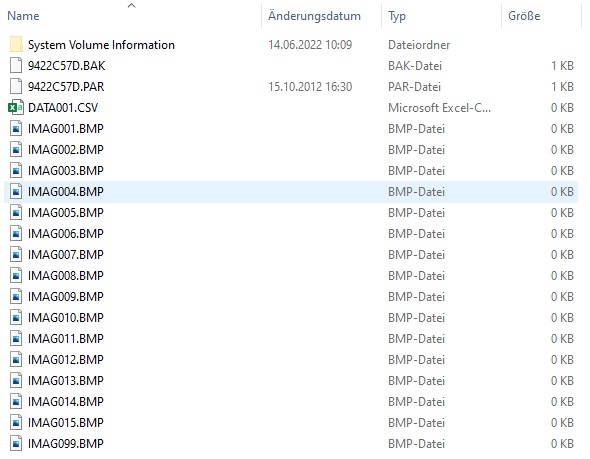590x459 pixels.
Task: Click the image icon of IMAG014.BMP
Action: coord(16,402)
